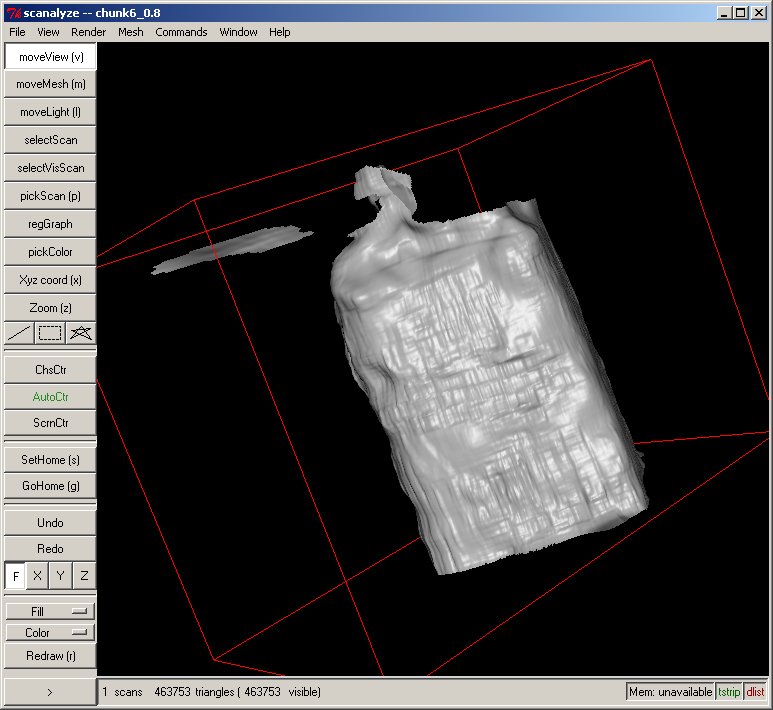Select the Y axis rotation constraint
The width and height of the screenshot is (773, 710).
click(x=61, y=576)
